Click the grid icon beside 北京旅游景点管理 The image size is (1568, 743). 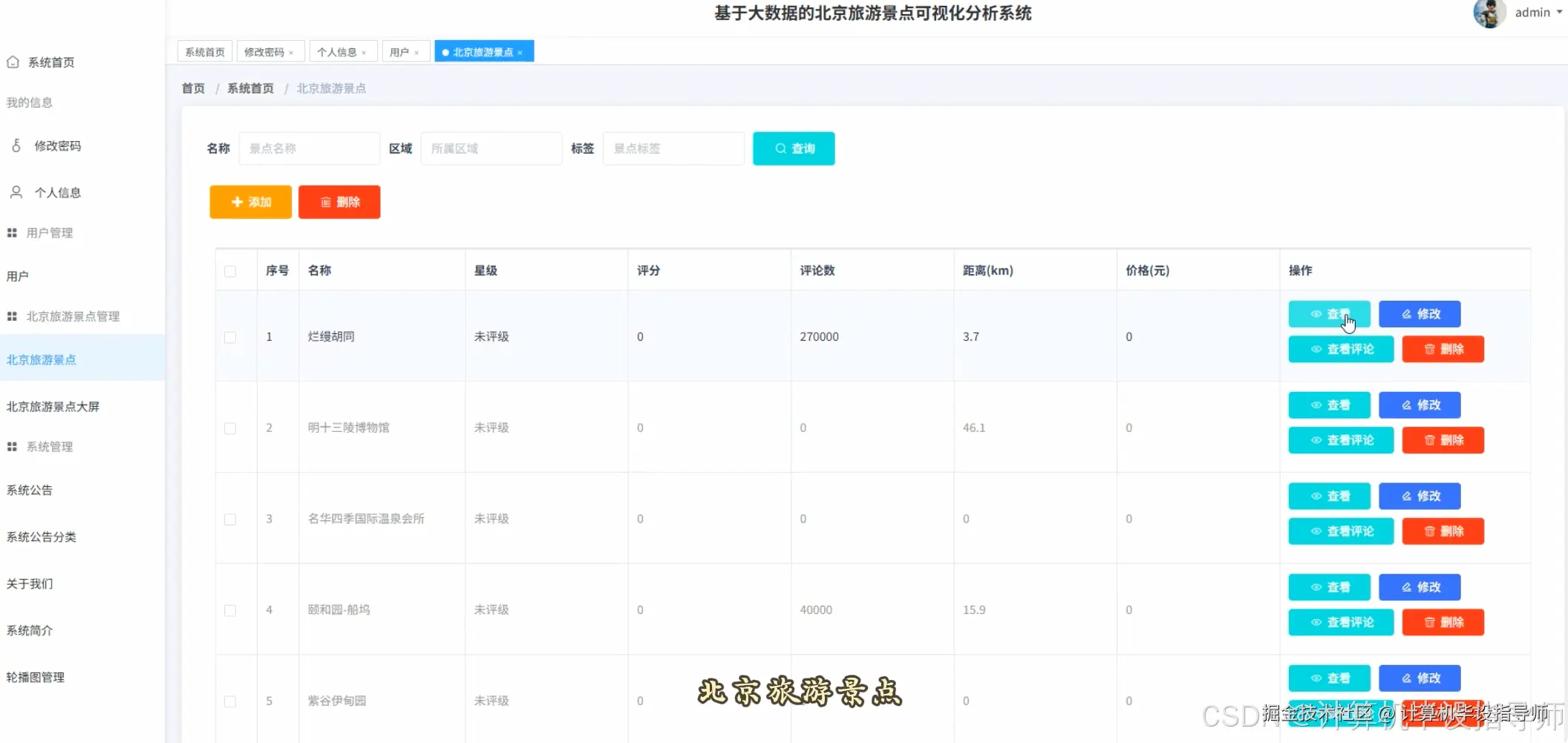pos(12,316)
